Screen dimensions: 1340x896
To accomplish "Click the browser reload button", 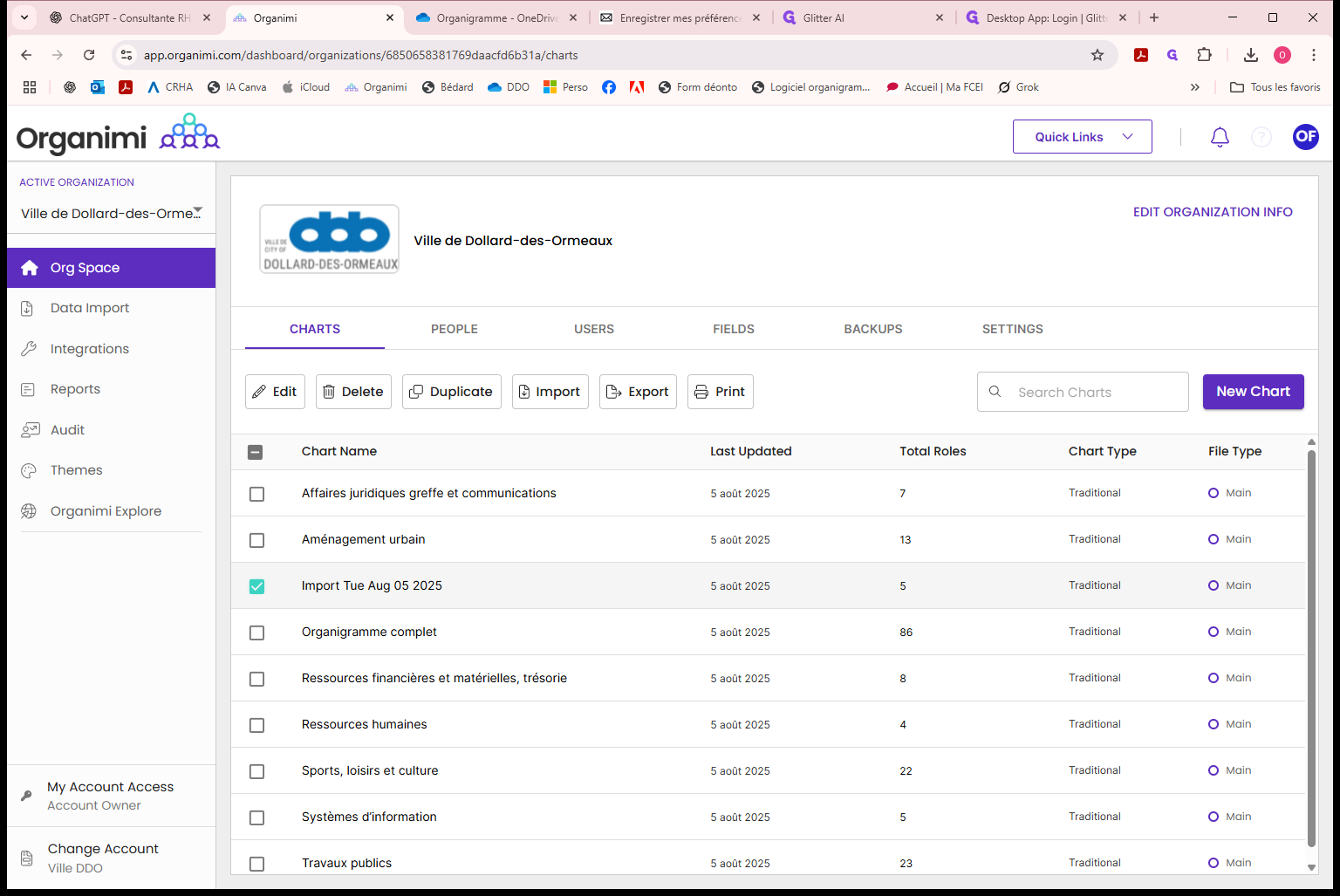I will (x=89, y=55).
